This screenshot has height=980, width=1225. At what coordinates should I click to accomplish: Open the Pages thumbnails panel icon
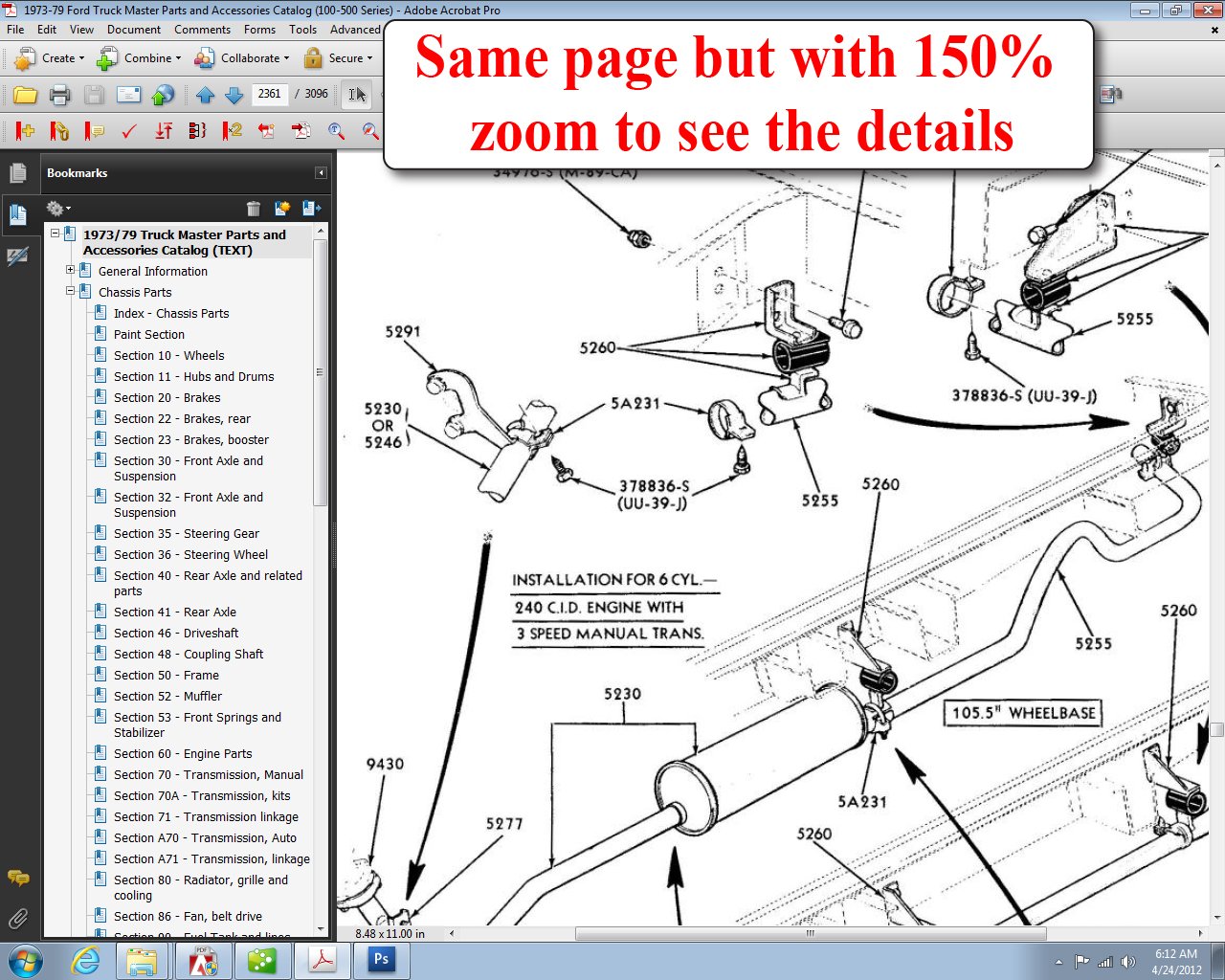click(x=17, y=173)
